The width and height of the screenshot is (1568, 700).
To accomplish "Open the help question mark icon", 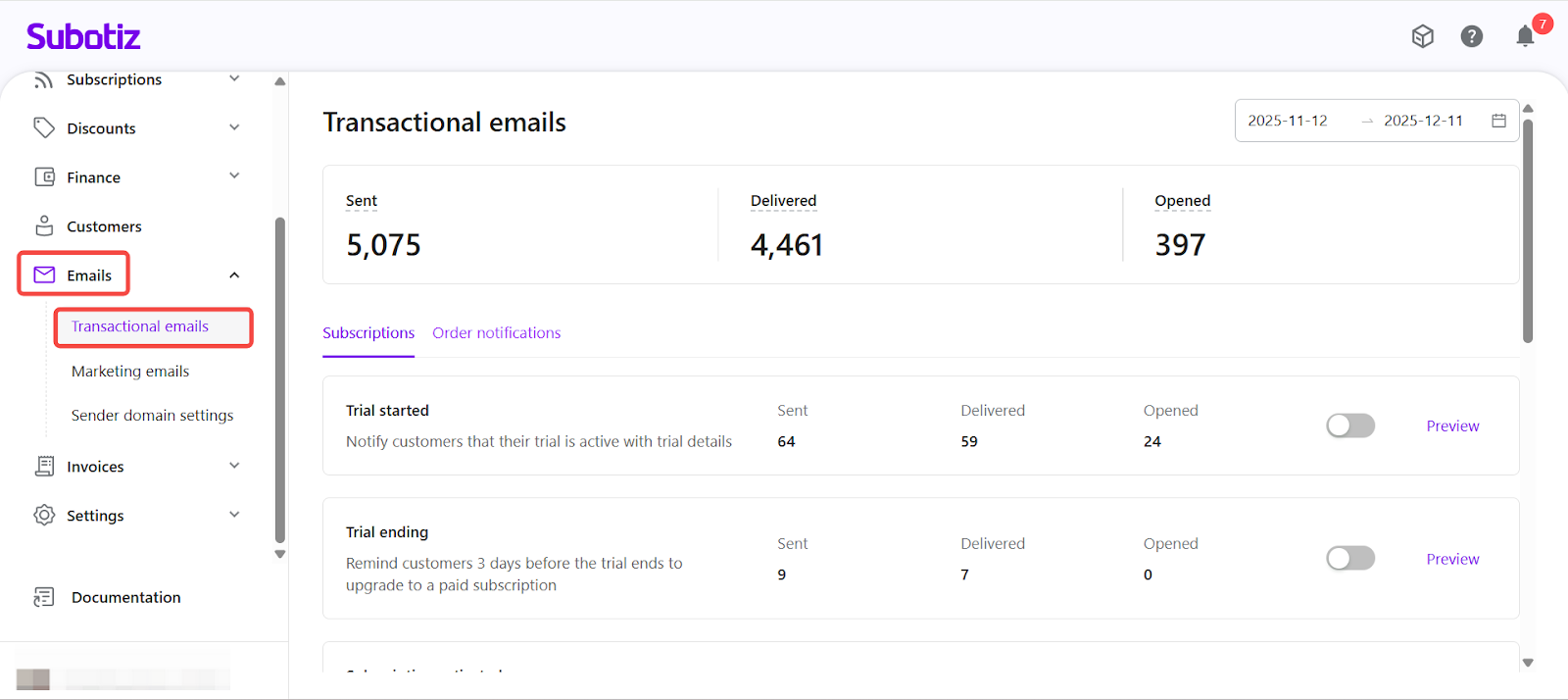I will pyautogui.click(x=1471, y=36).
